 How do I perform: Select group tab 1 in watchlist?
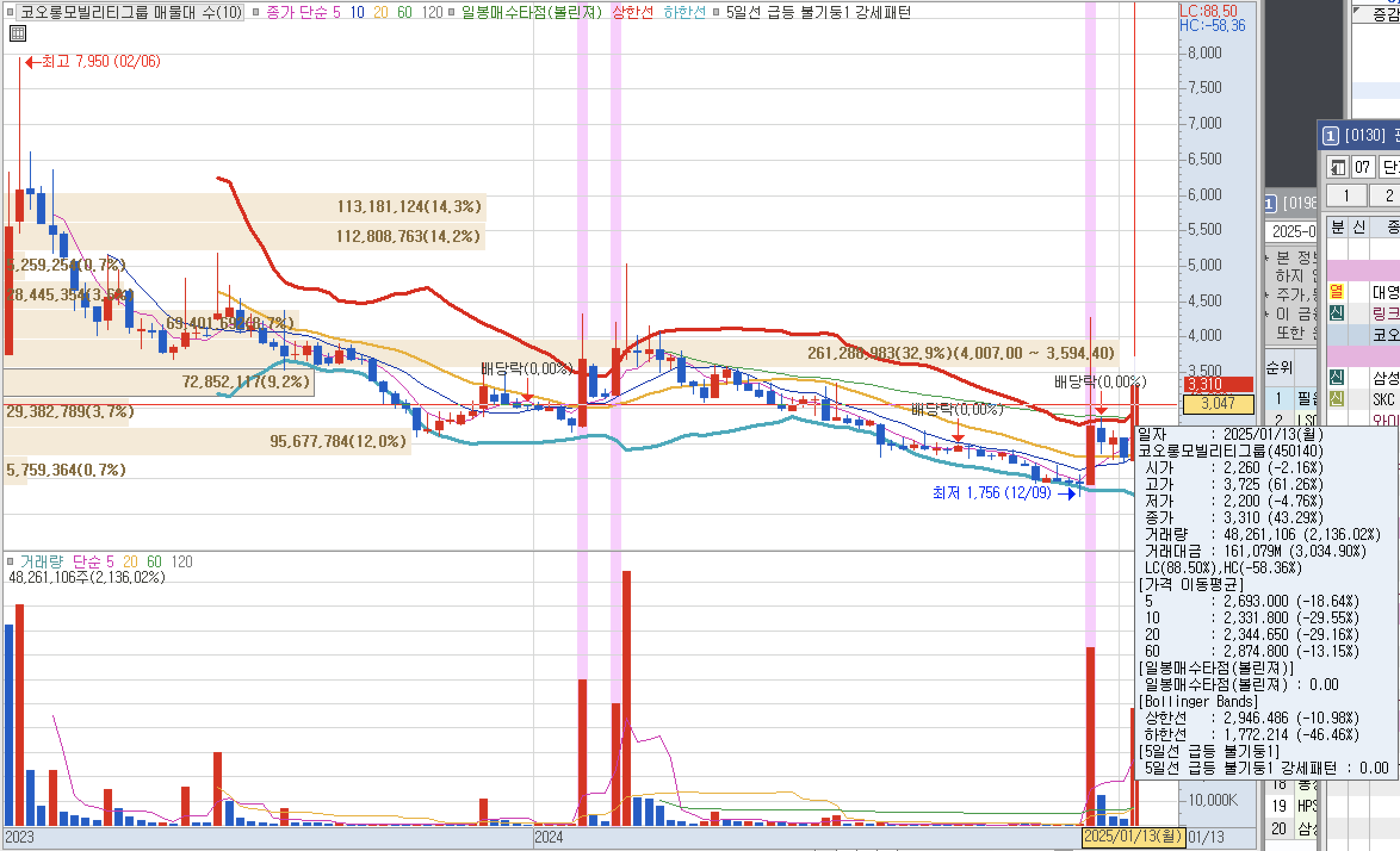[x=1346, y=195]
